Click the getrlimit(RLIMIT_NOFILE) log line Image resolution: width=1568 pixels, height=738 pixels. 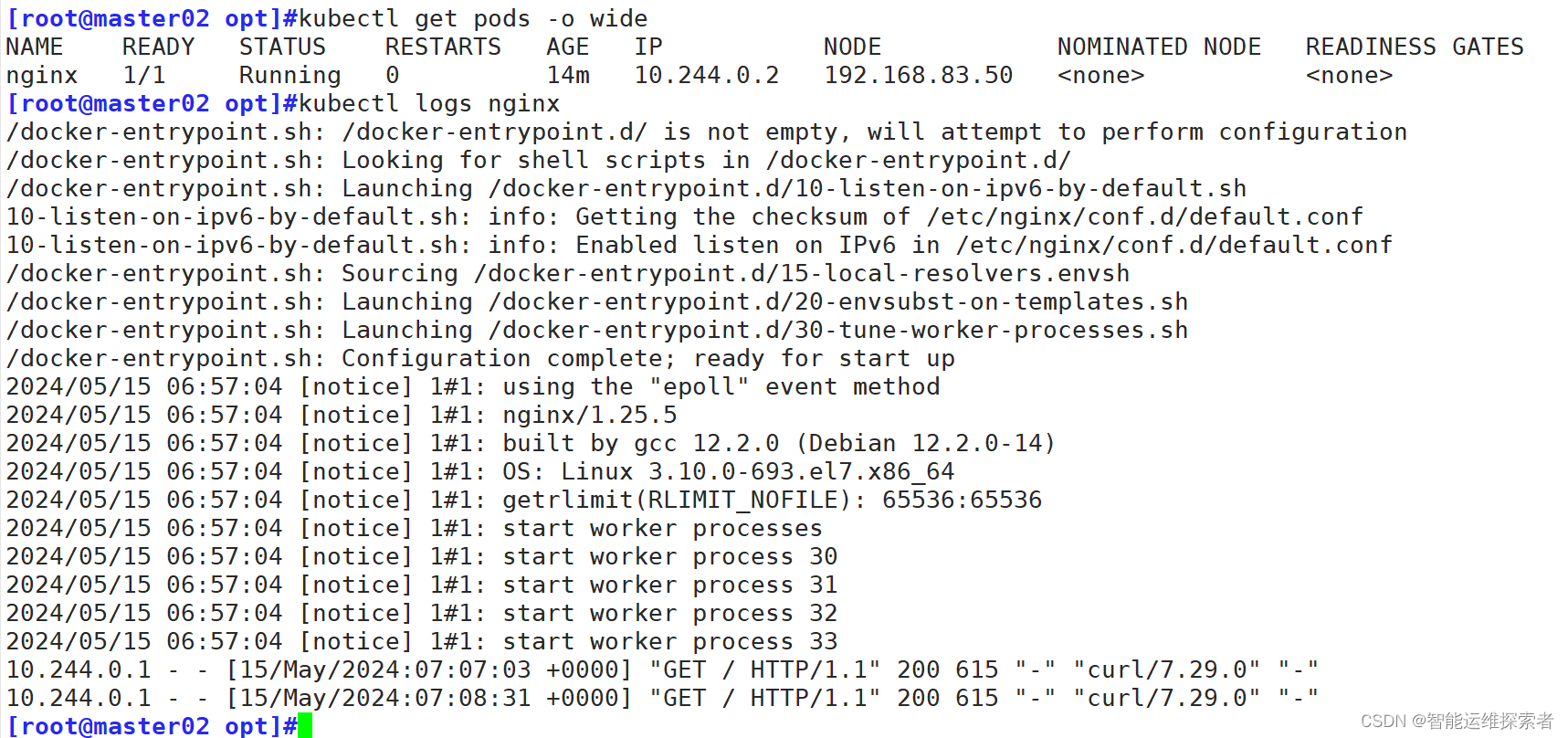[524, 500]
